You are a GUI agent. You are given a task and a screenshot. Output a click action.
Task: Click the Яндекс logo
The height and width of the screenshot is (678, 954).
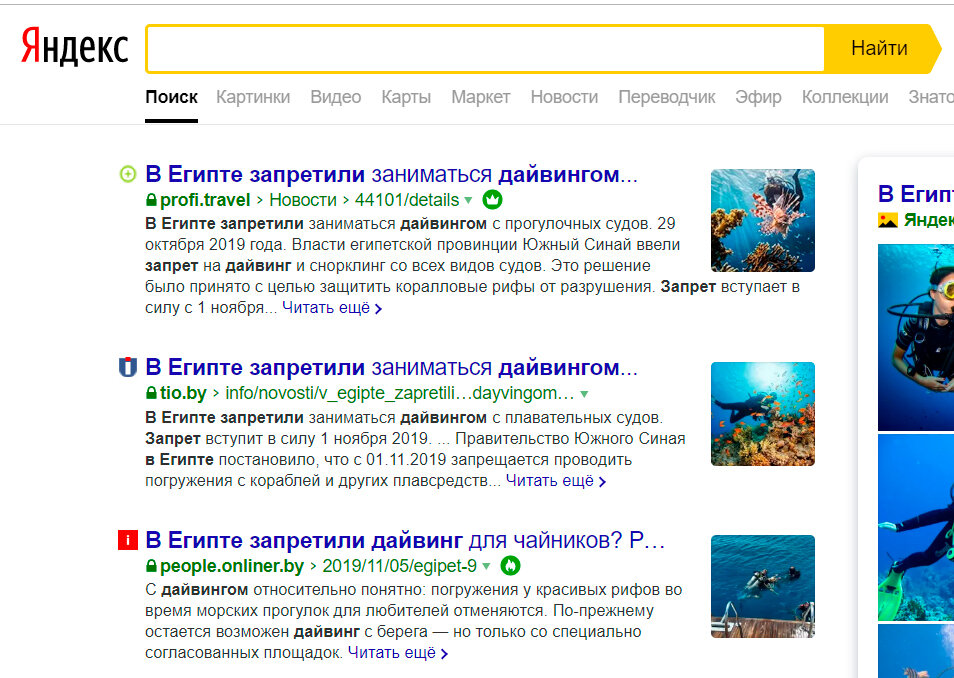(x=75, y=47)
